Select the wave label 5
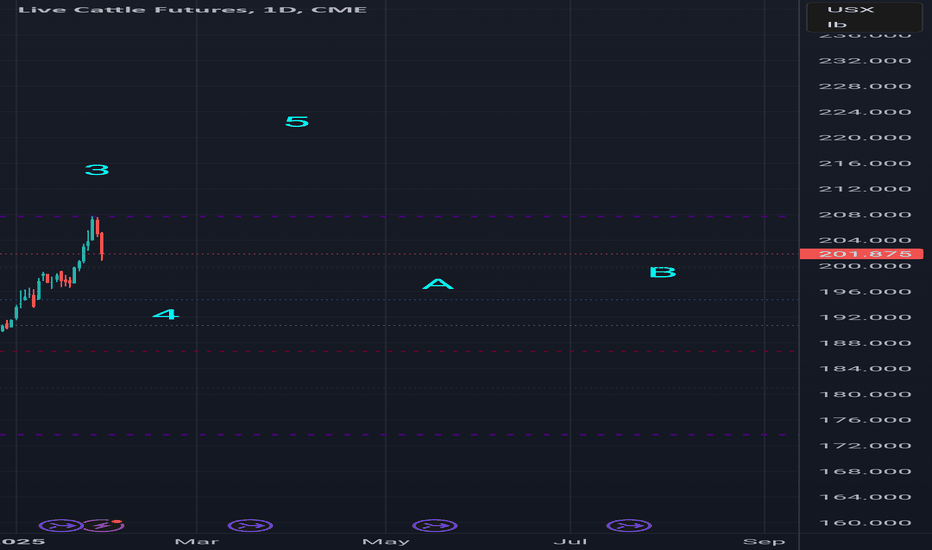Viewport: 932px width, 550px height. tap(297, 122)
